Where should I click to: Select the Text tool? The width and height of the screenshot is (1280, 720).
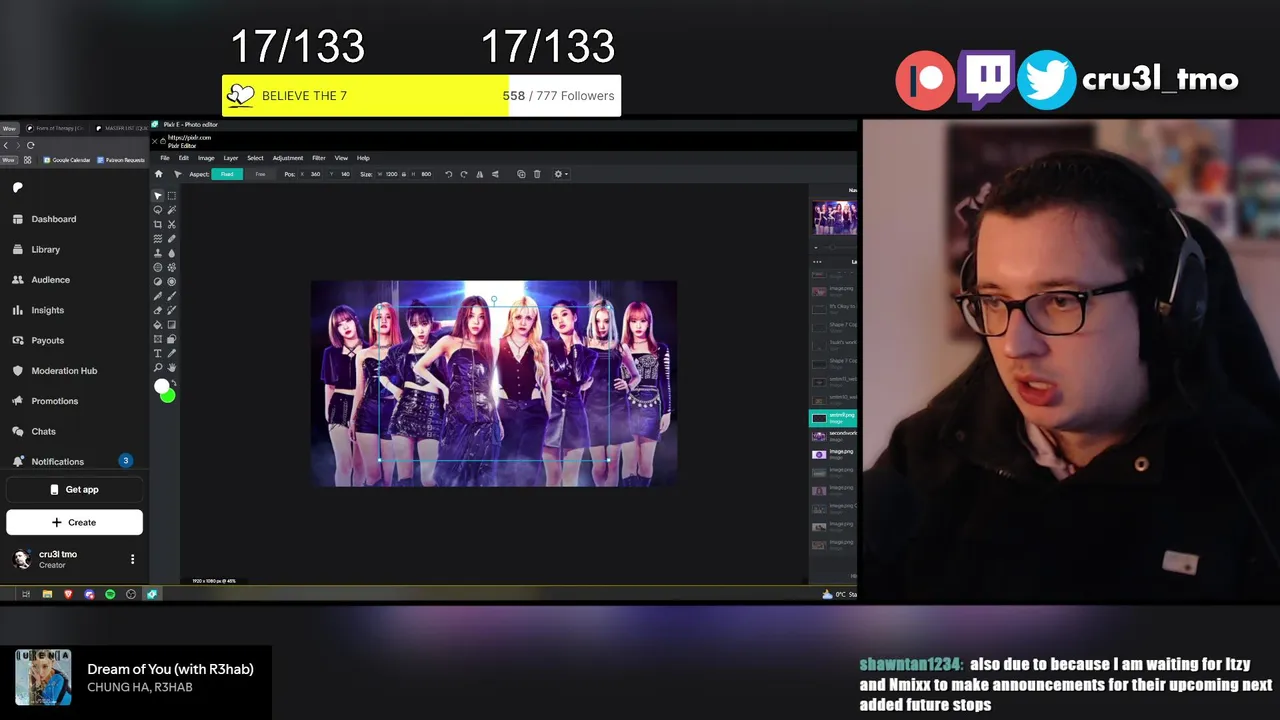(158, 353)
